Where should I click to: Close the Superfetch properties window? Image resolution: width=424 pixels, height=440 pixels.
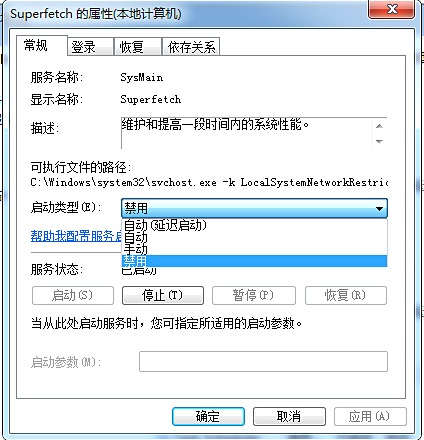click(x=392, y=9)
